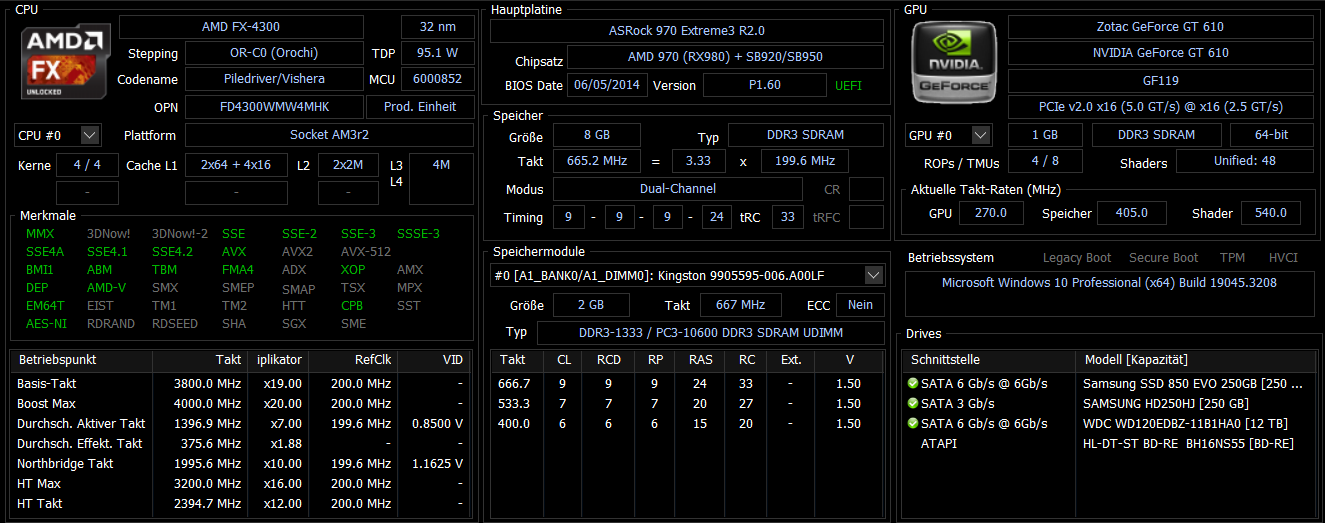Select the HT Max row
The image size is (1325, 523).
point(241,484)
